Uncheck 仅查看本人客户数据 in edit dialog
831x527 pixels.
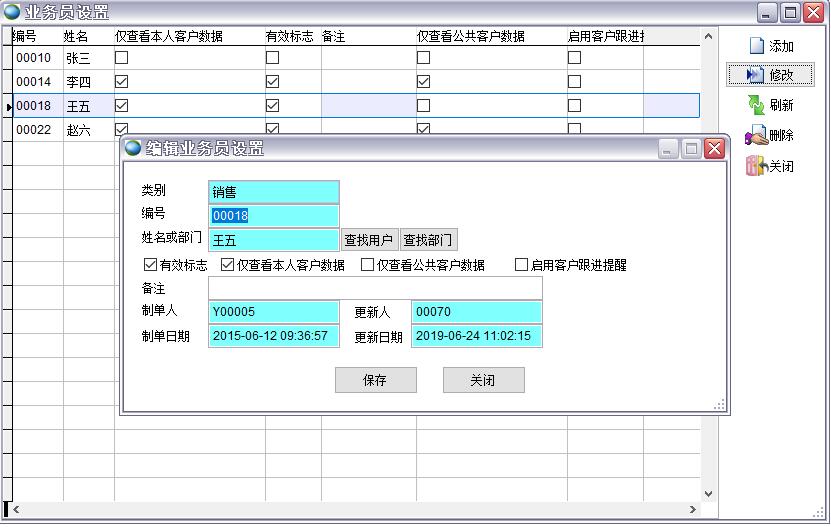(227, 265)
